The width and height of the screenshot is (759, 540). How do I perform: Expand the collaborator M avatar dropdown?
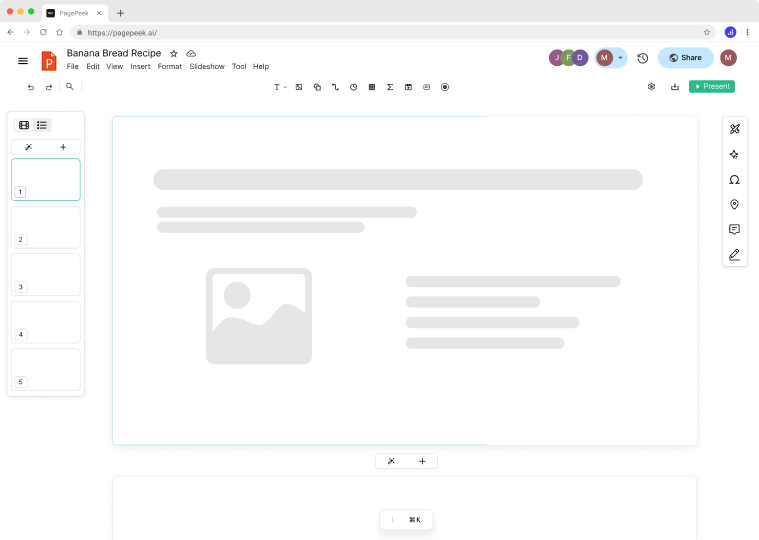pos(620,58)
